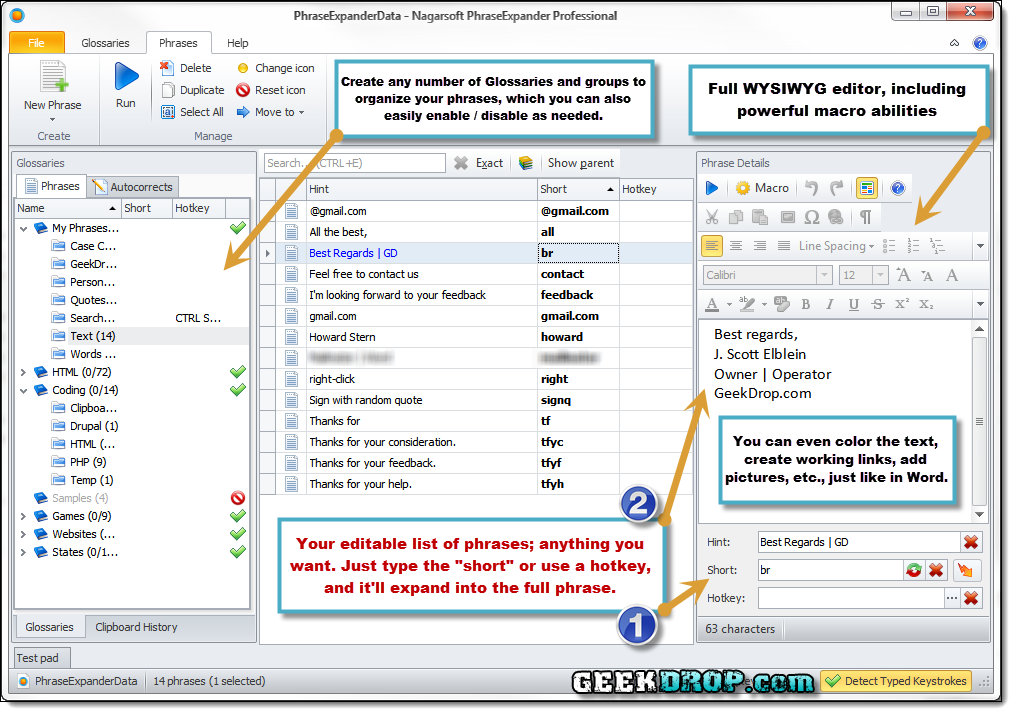The image size is (1014, 714).
Task: Cut selected text with scissors icon
Action: pos(712,217)
